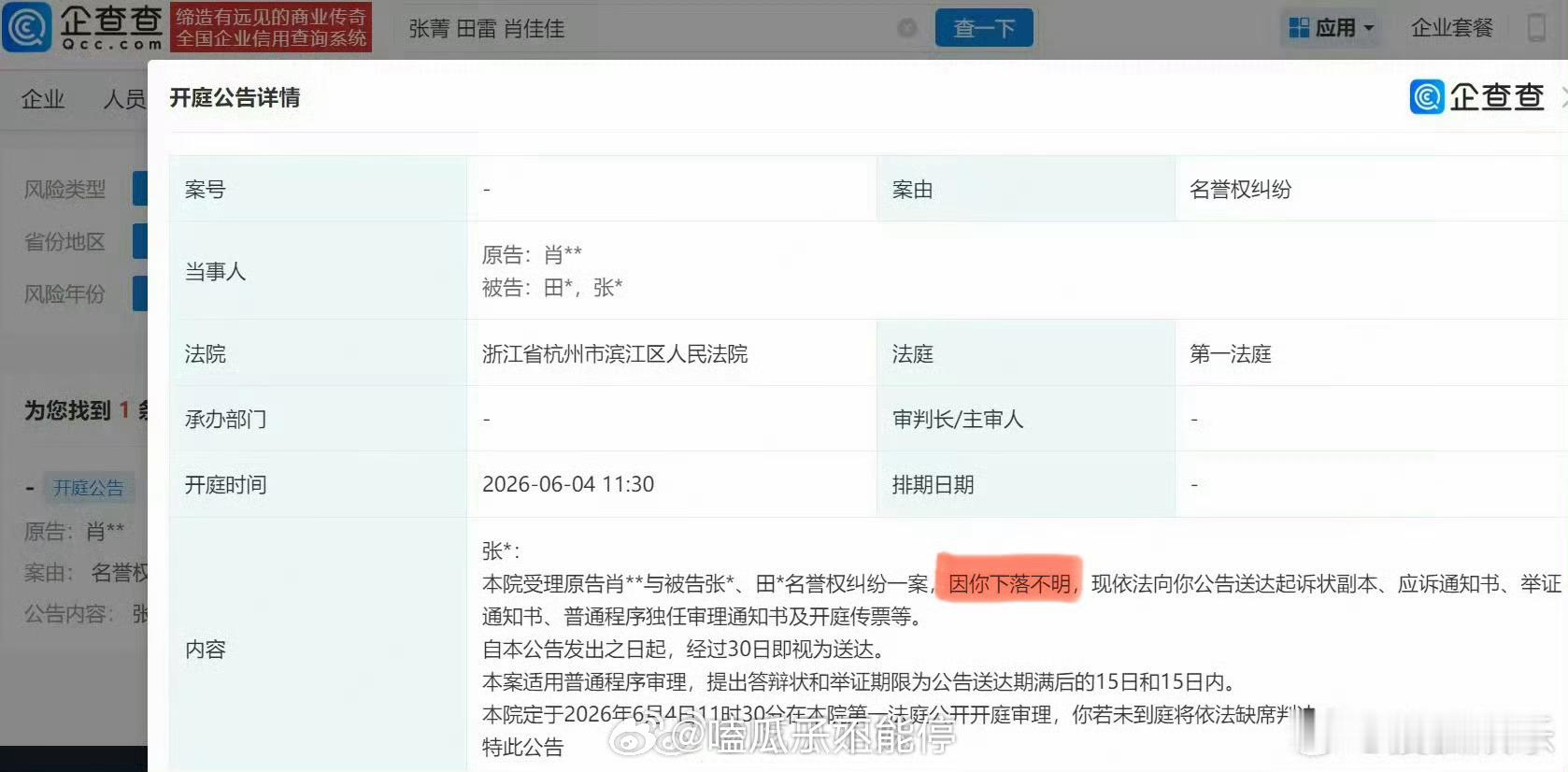This screenshot has height=772, width=1568.
Task: Select the 内容 row label
Action: click(205, 649)
